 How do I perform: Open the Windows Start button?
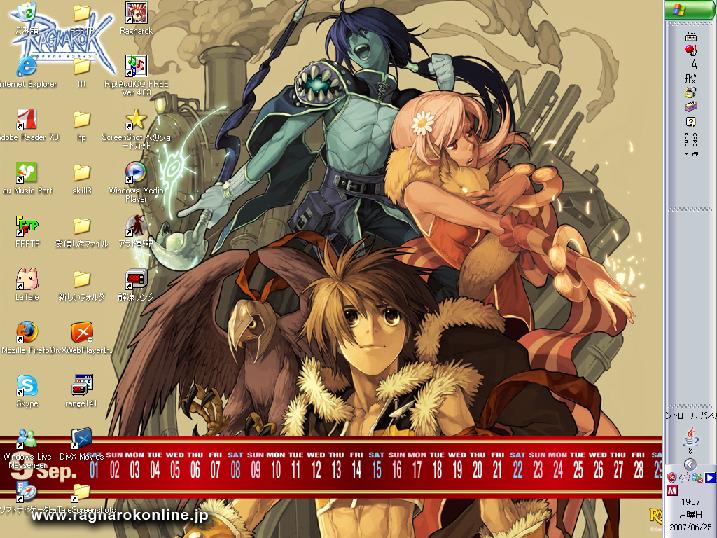coord(690,10)
